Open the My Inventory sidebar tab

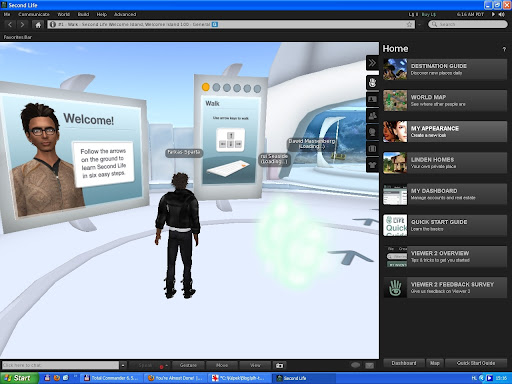372,148
